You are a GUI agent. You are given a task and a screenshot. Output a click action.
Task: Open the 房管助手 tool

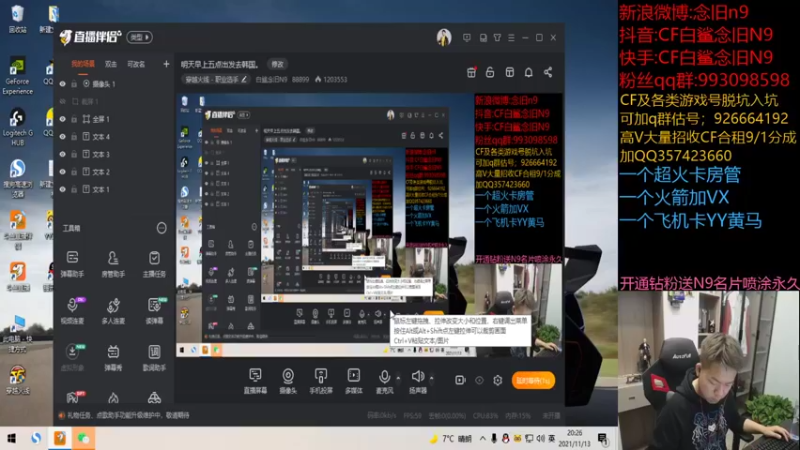(x=113, y=264)
